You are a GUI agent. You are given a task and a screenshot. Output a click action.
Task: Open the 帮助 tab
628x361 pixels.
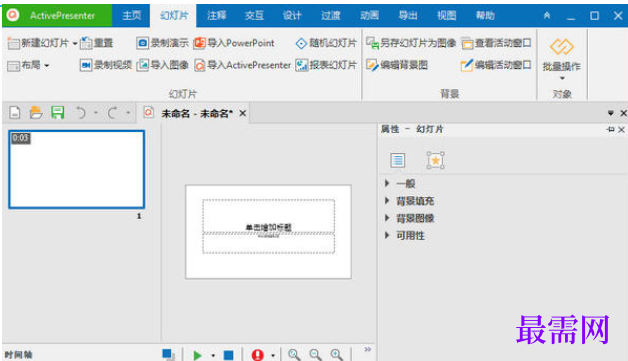(x=485, y=16)
